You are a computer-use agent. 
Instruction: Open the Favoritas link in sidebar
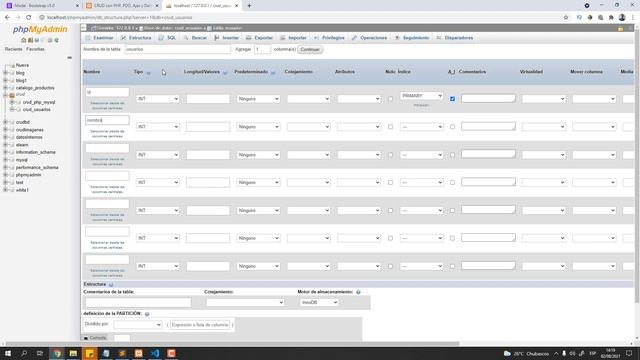(36, 49)
